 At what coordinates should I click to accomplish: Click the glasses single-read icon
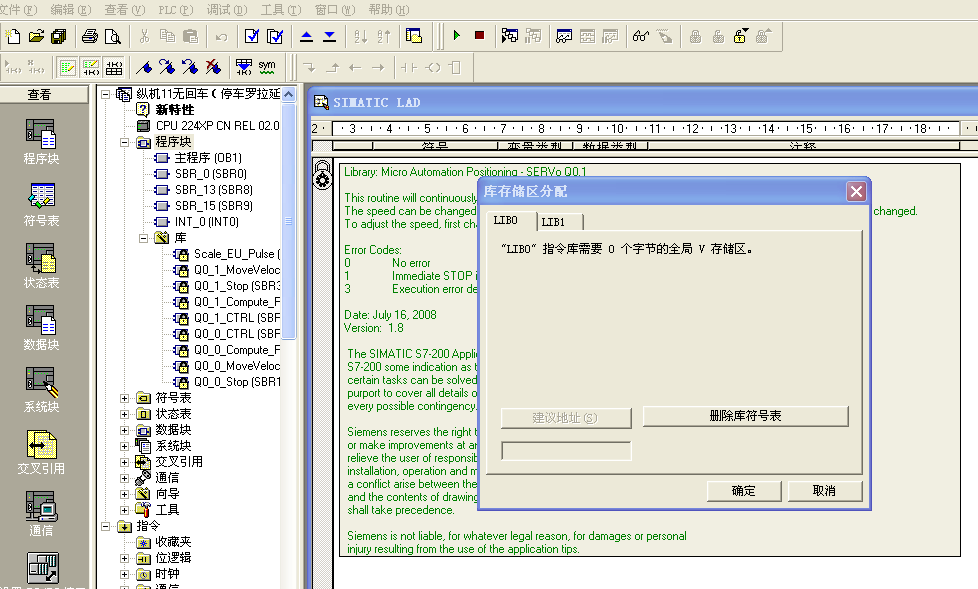(x=641, y=36)
